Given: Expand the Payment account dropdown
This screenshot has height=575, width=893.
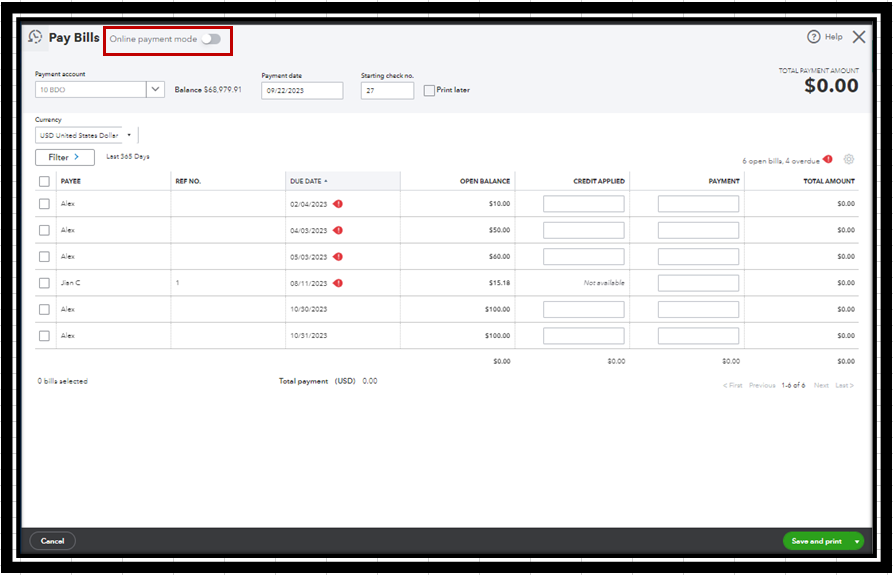Looking at the screenshot, I should 155,89.
